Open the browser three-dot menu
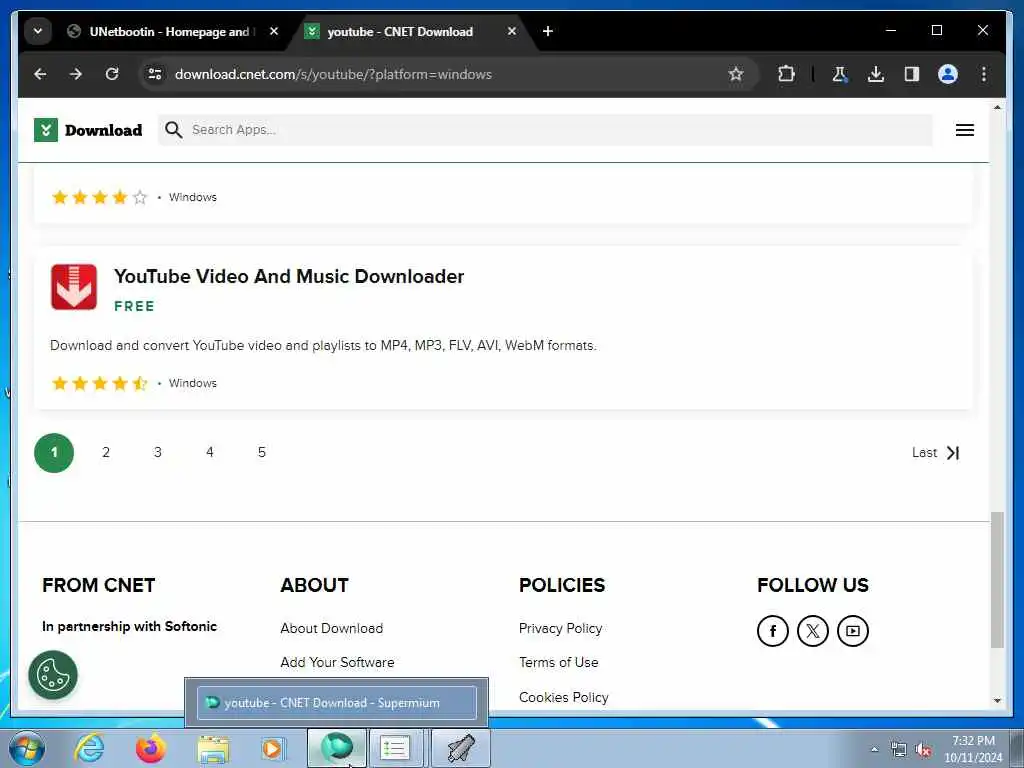 tap(984, 74)
